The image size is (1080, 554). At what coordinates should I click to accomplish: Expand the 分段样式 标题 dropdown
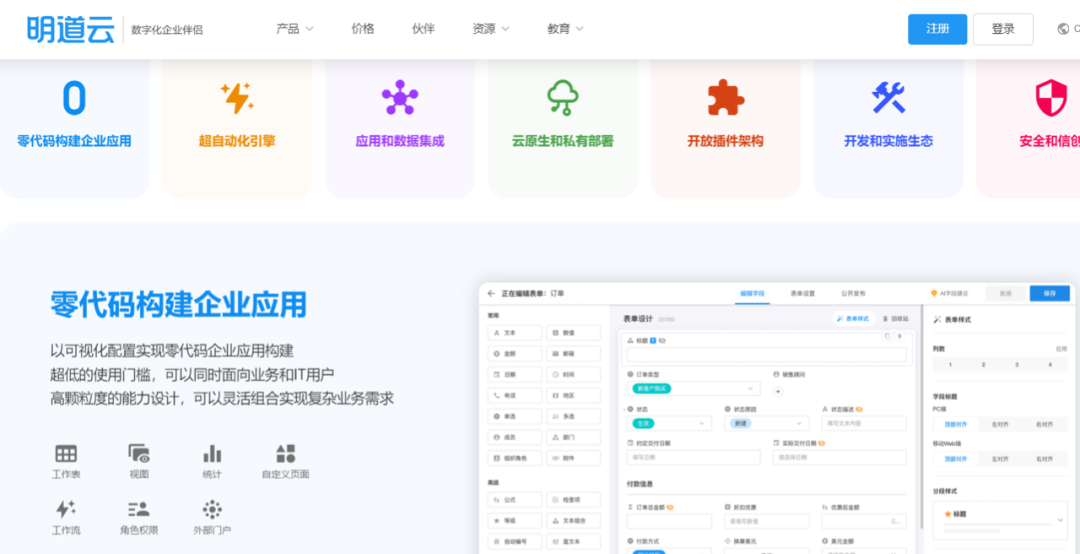coord(1000,520)
